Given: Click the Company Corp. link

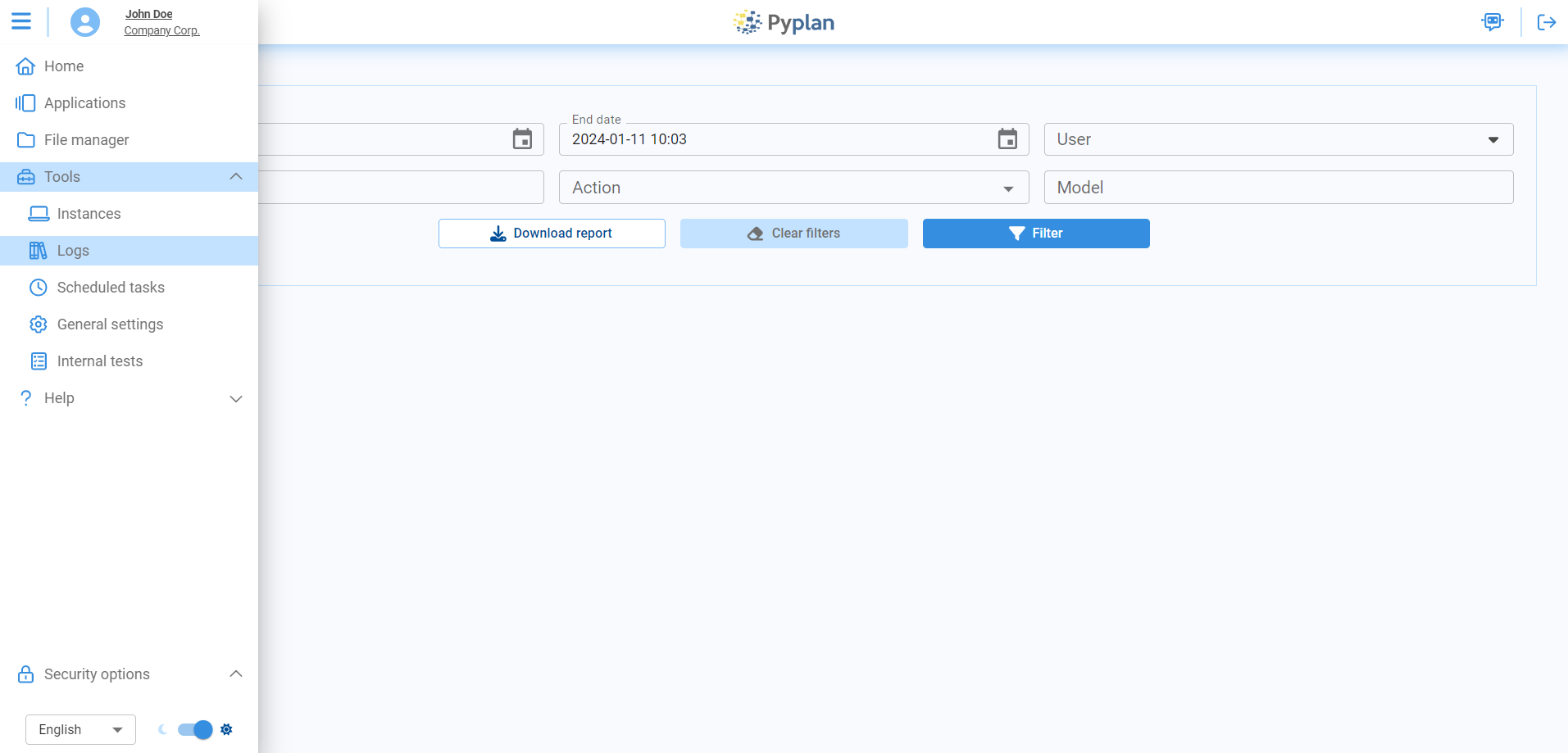Looking at the screenshot, I should tap(161, 30).
